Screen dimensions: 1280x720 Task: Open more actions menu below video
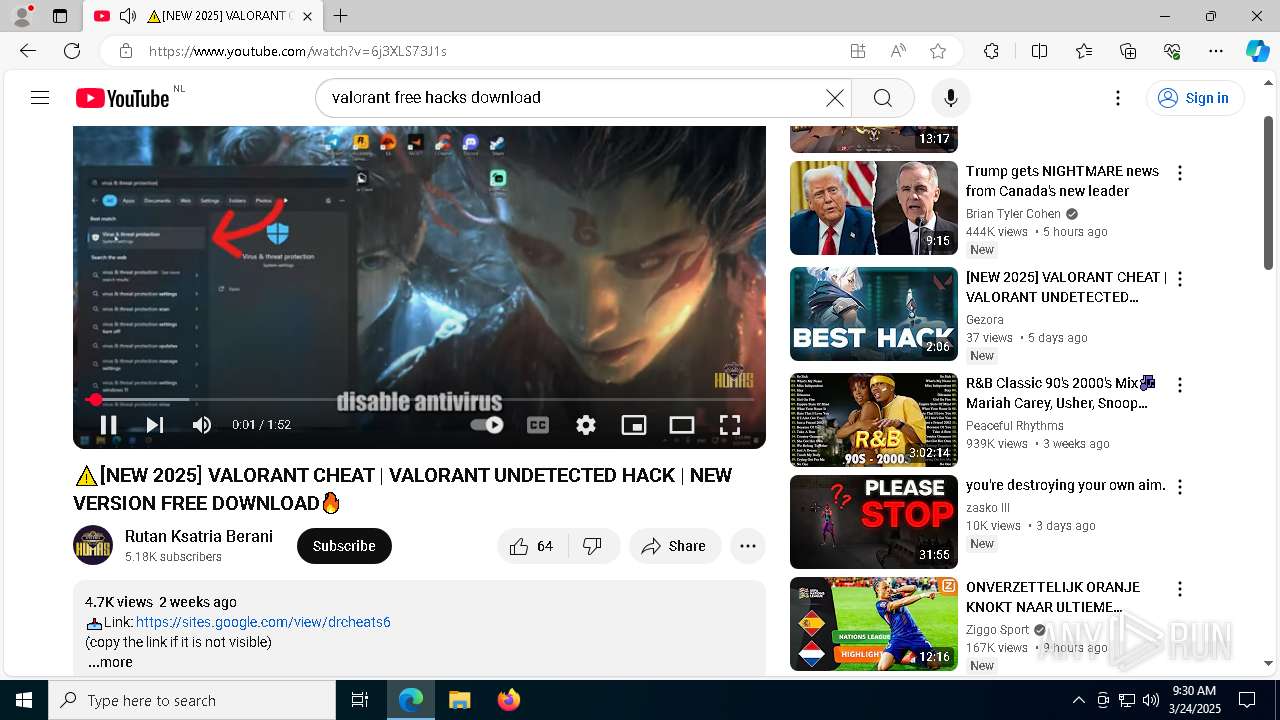[x=747, y=546]
